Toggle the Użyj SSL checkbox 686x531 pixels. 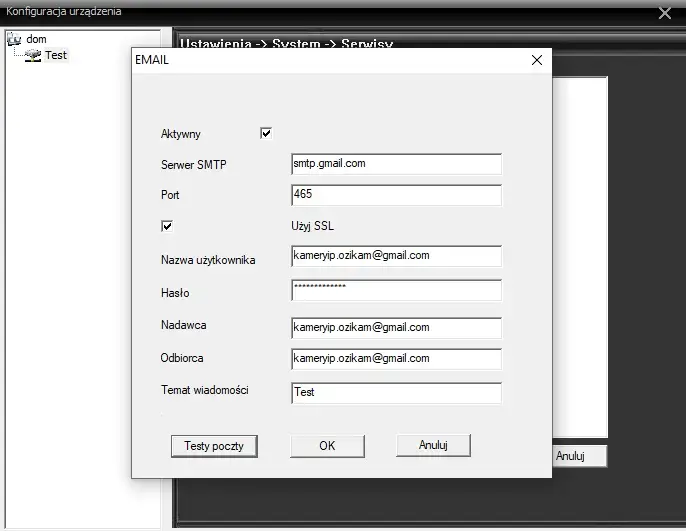(x=167, y=226)
